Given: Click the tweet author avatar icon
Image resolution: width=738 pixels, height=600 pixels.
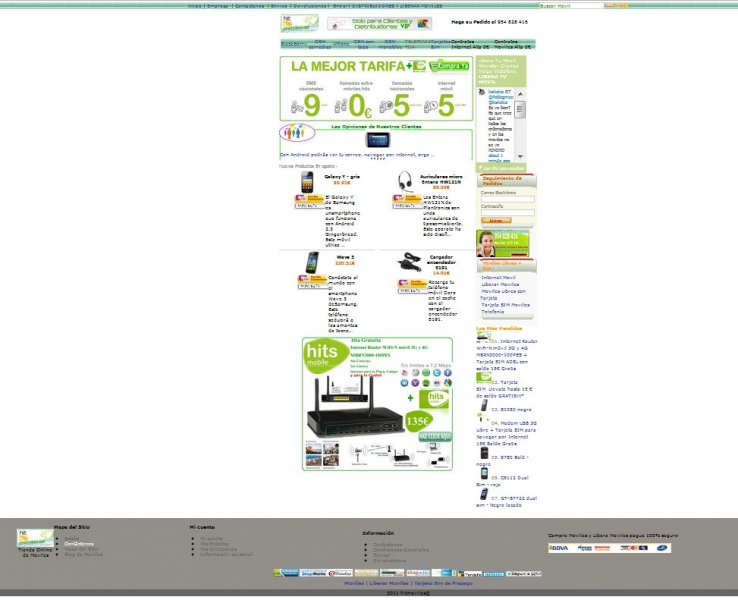Looking at the screenshot, I should [481, 92].
